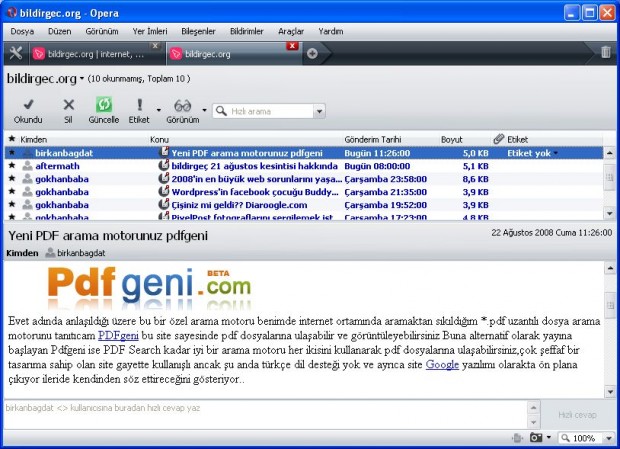Sort by Konu column header
Viewport: 620px width, 449px height.
tap(159, 139)
